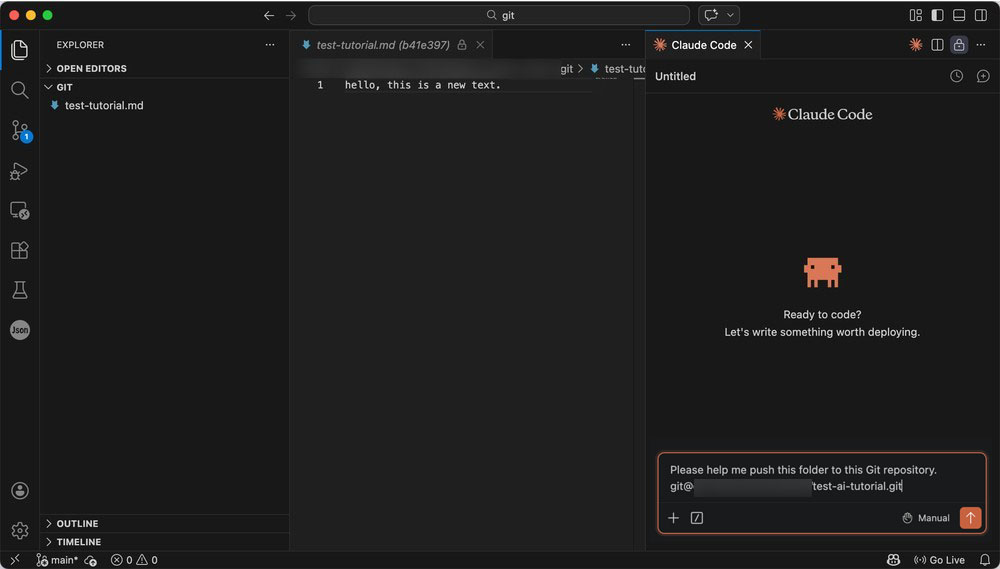Click the Claude Code spark toolbar icon
This screenshot has width=1000, height=569.
click(916, 45)
